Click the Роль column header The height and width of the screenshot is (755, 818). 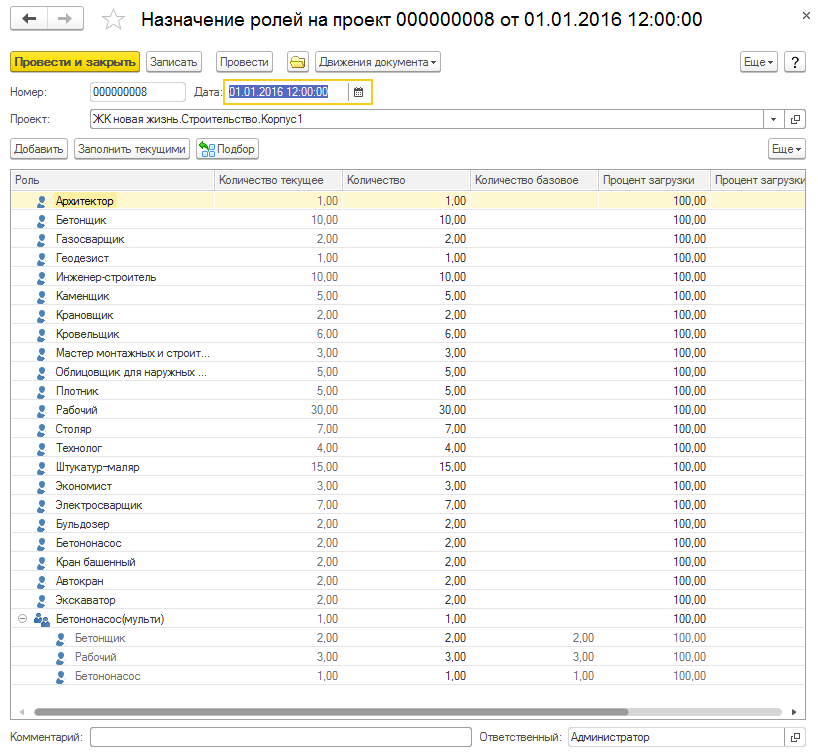(x=112, y=180)
